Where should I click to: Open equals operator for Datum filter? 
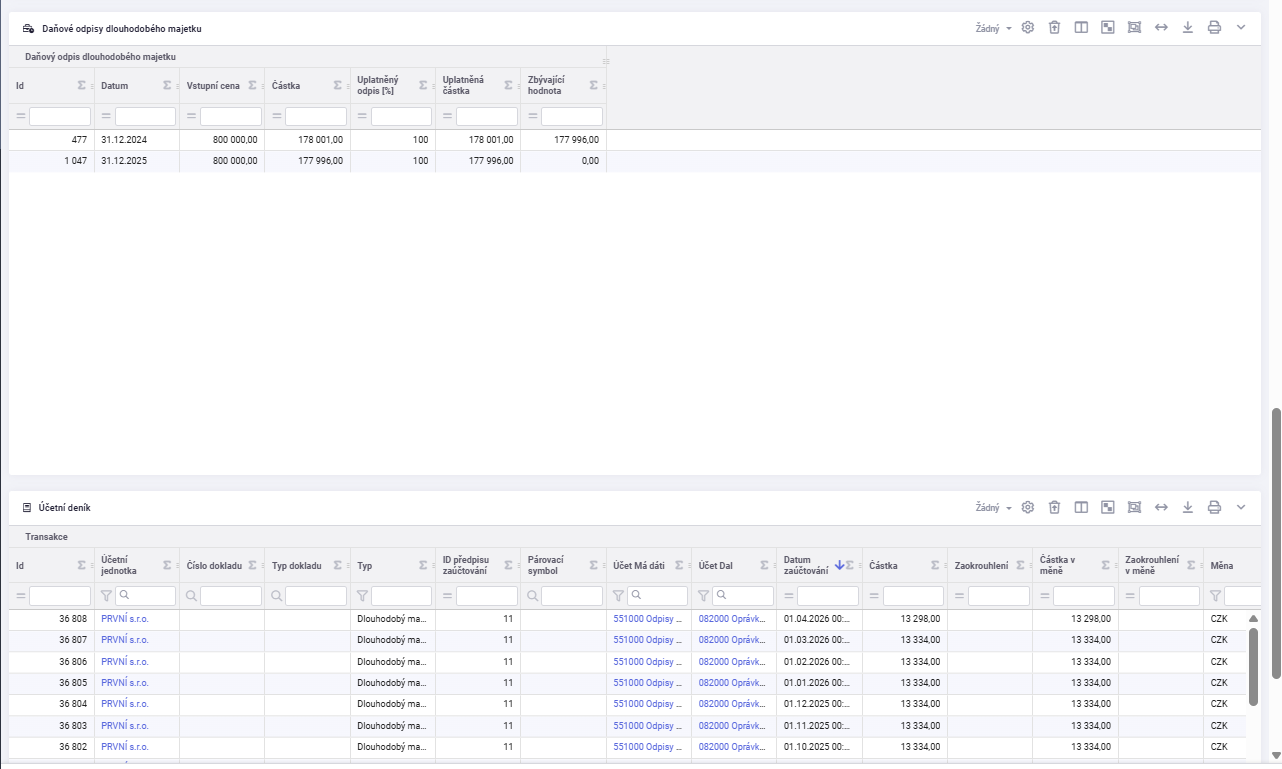[107, 117]
